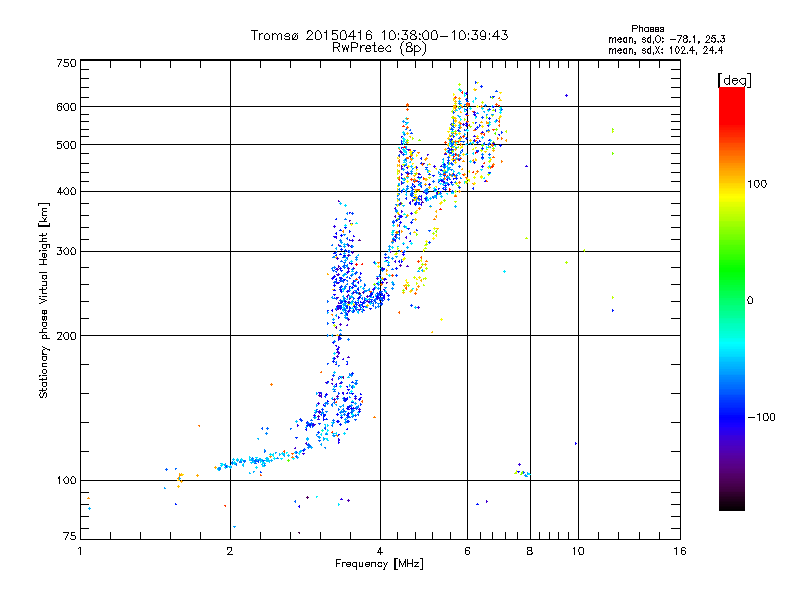Screen dimensions: 800x600
Task: Click the colorbar tick label '100'
Action: click(757, 184)
